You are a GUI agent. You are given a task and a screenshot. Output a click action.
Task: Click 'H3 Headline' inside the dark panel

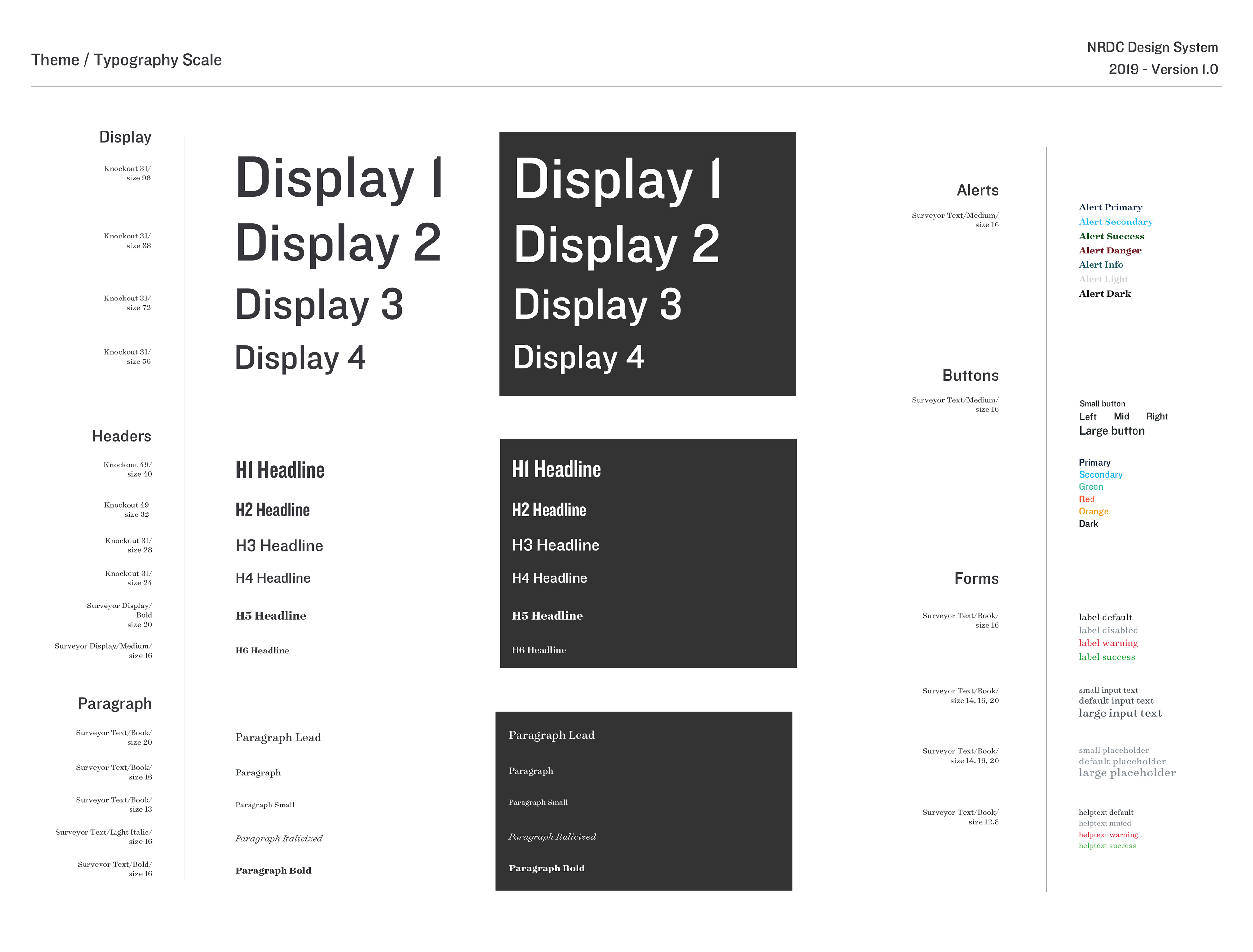(x=556, y=545)
